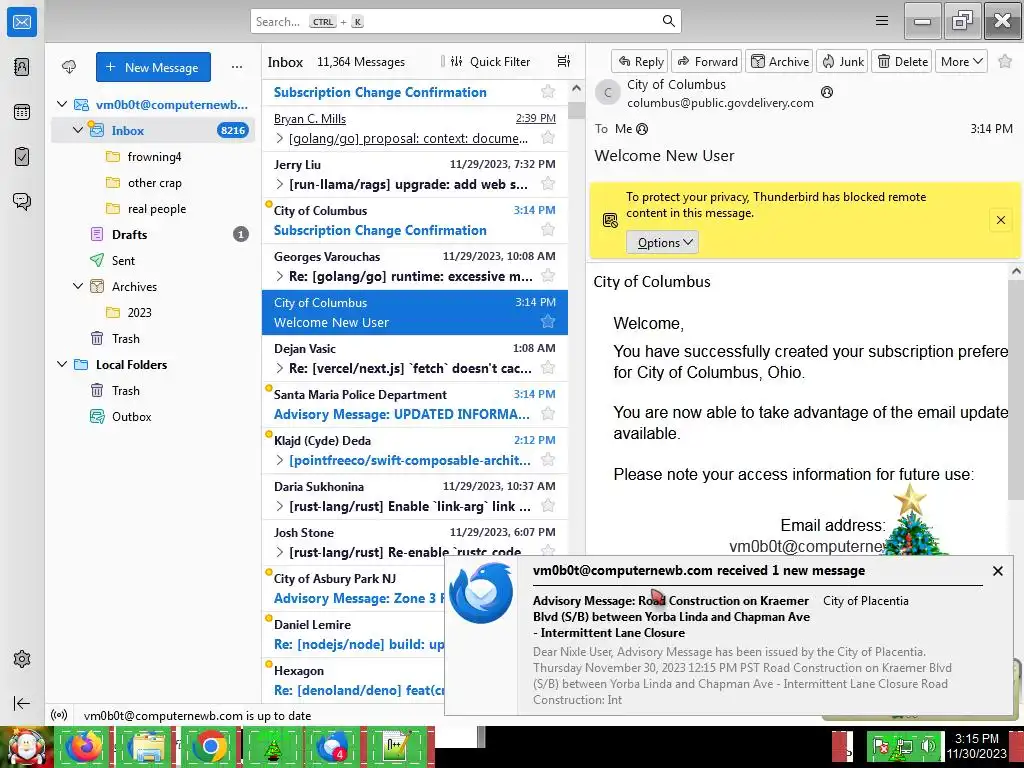Image resolution: width=1024 pixels, height=768 pixels.
Task: Open the other crap folder
Action: pyautogui.click(x=154, y=183)
